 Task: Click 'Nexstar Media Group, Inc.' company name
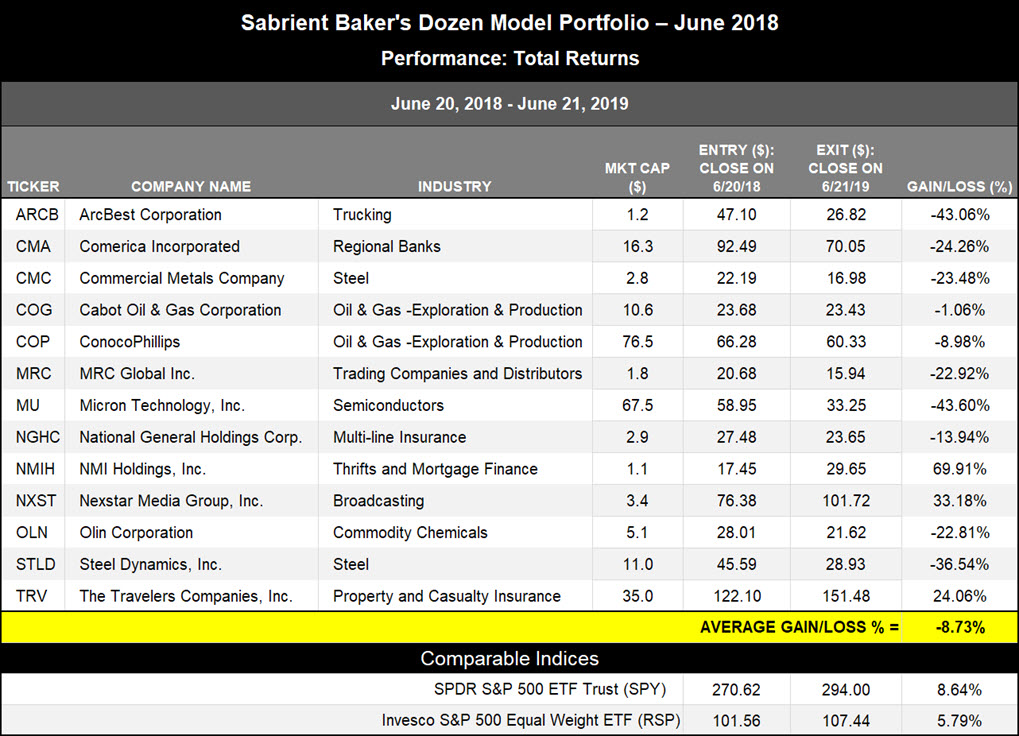coord(171,501)
